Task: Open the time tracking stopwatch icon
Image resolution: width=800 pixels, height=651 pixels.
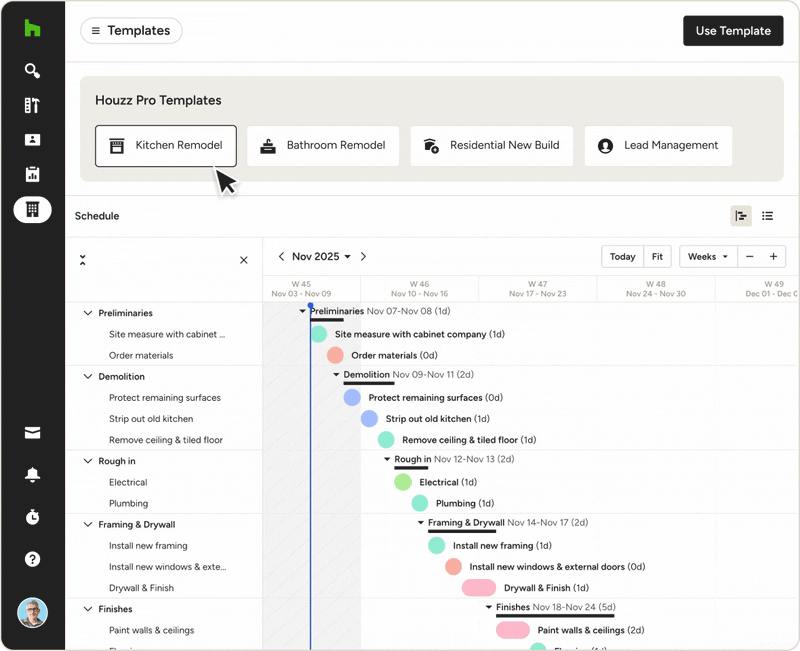Action: pos(32,517)
